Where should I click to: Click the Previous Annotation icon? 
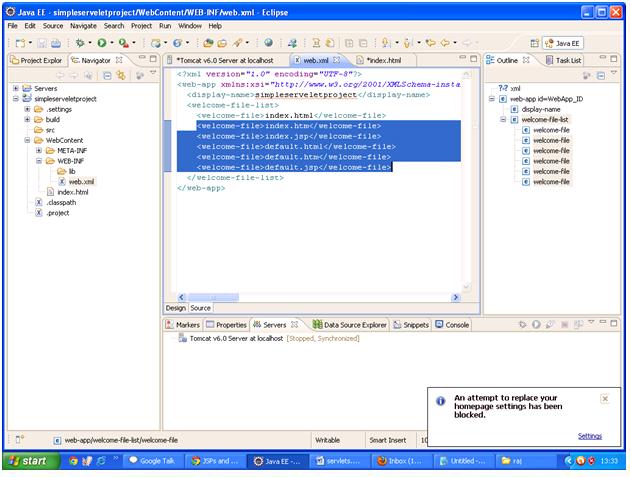[408, 43]
